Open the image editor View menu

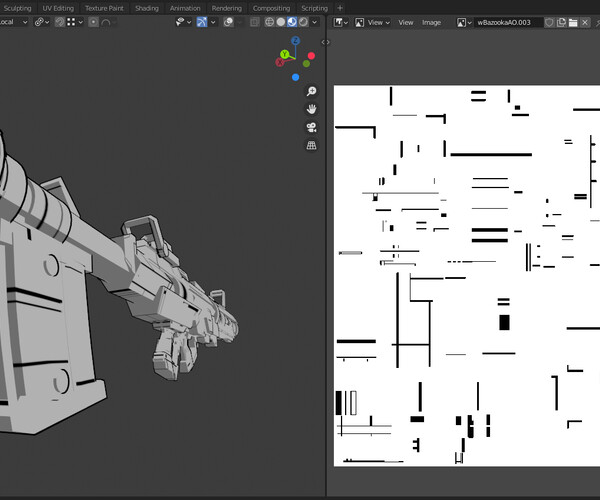coord(406,23)
